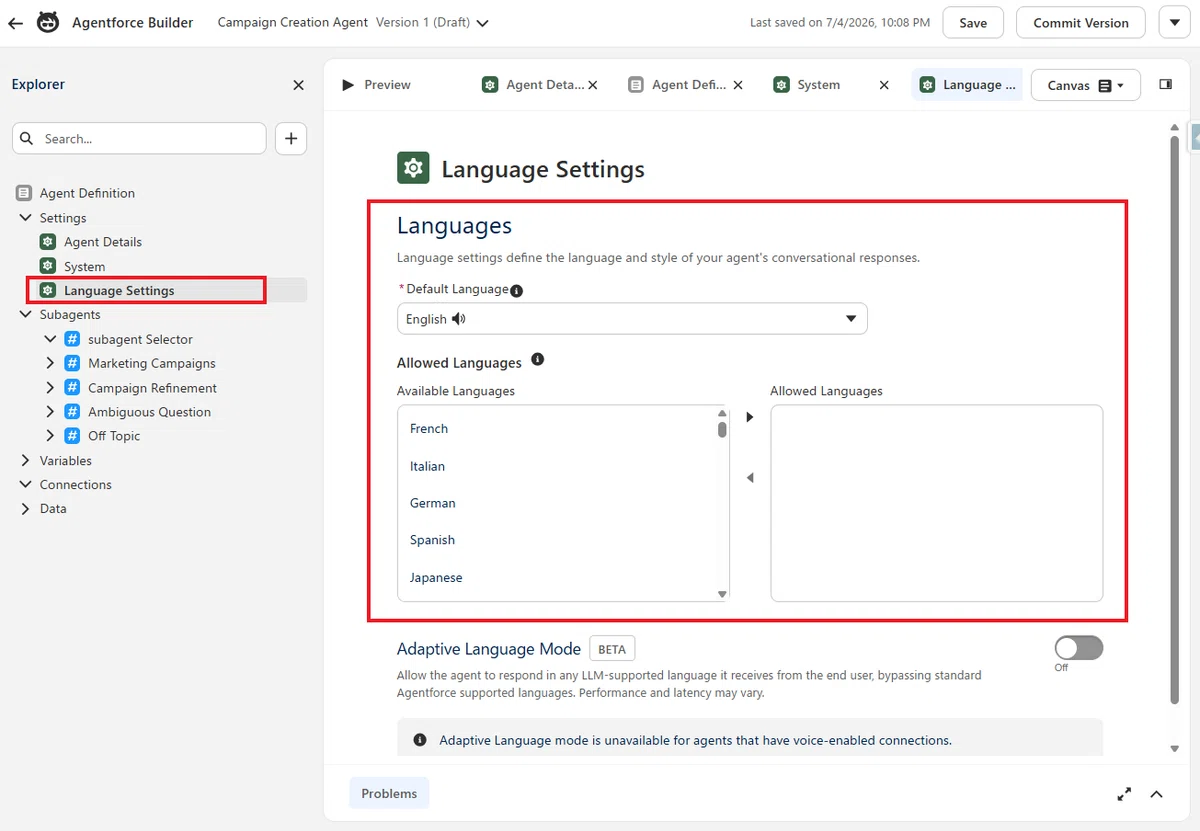
Task: Open Agent Definition in Explorer tree
Action: click(87, 193)
